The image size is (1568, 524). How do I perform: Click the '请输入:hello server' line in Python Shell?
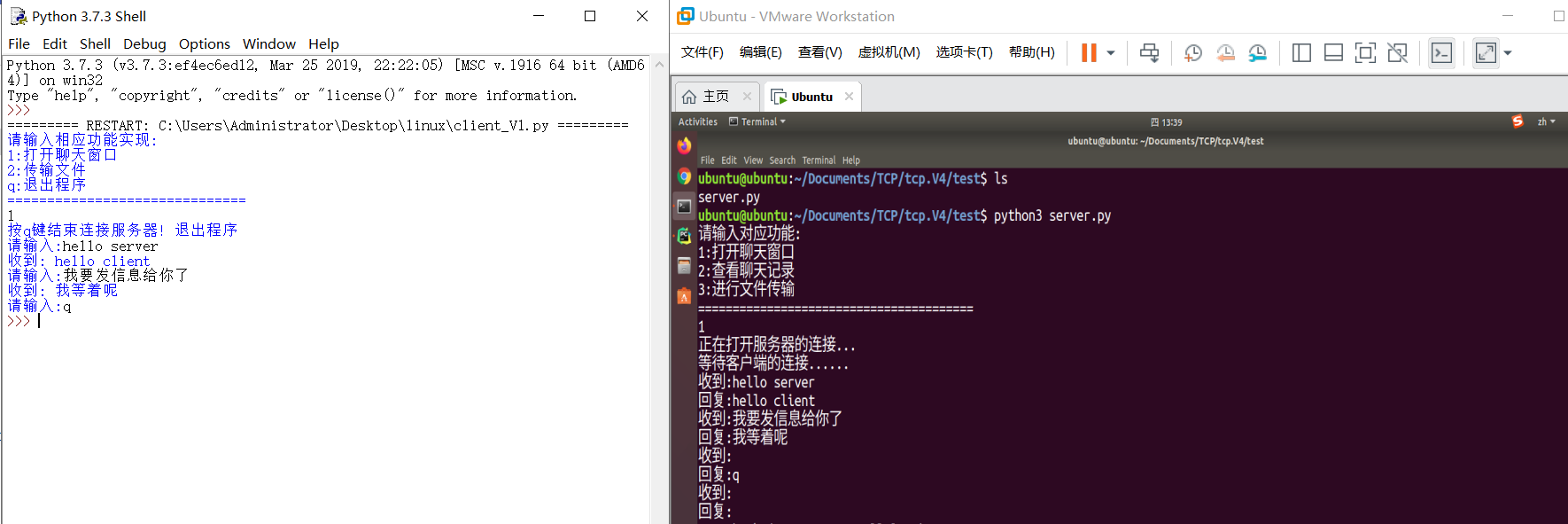(x=82, y=246)
